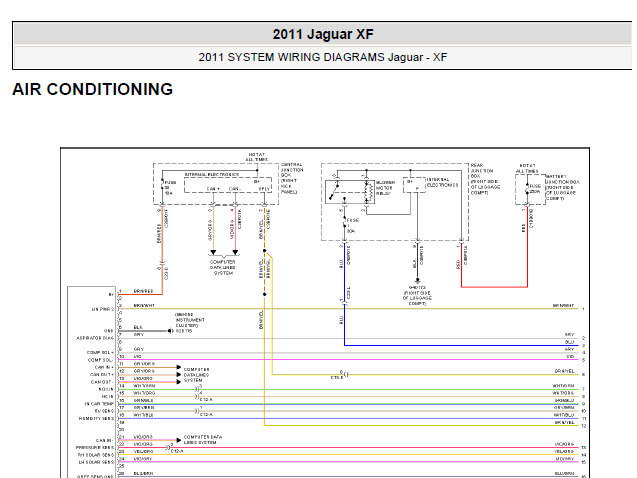Click the 'IN CAR TEMP' pin label
The height and width of the screenshot is (478, 637).
pyautogui.click(x=99, y=404)
